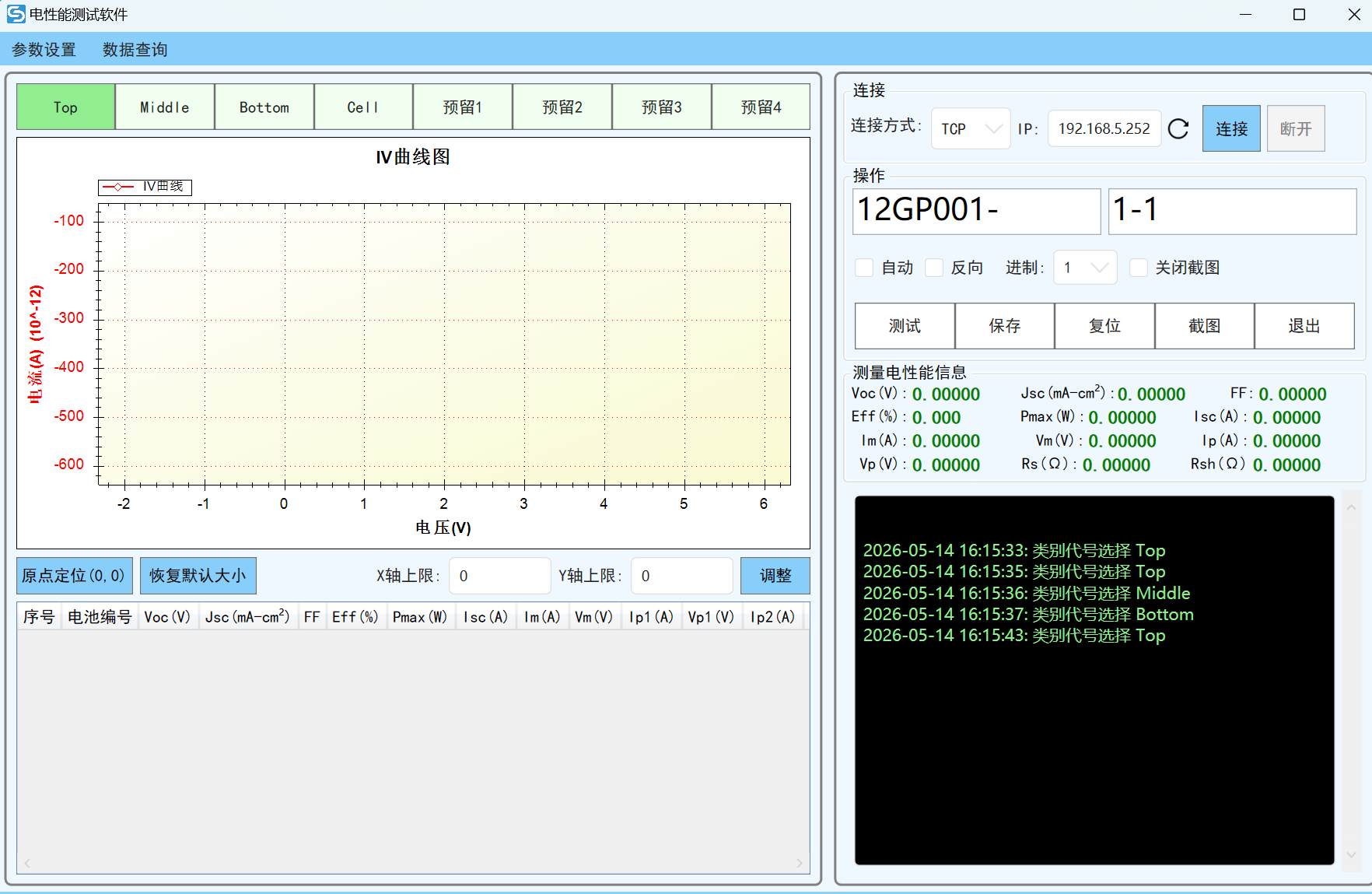Click the 退出 exit button
1372x894 pixels.
[x=1304, y=326]
